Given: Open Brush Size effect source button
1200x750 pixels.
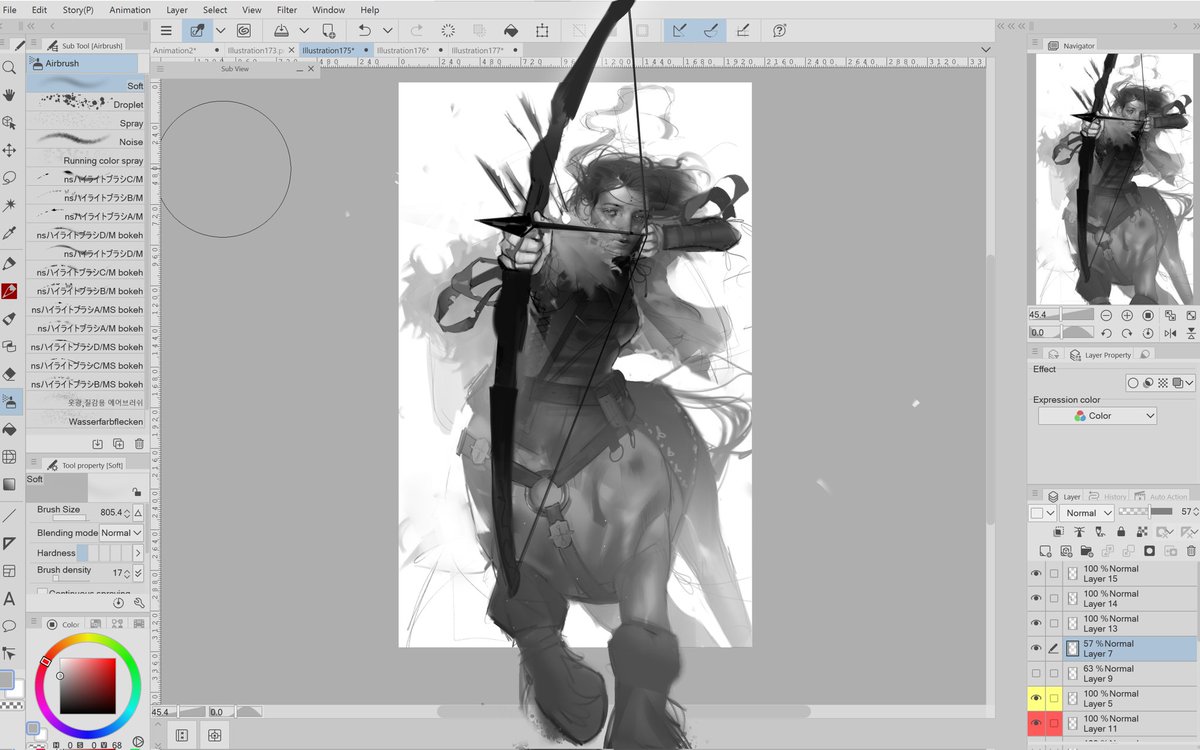Looking at the screenshot, I should point(138,513).
